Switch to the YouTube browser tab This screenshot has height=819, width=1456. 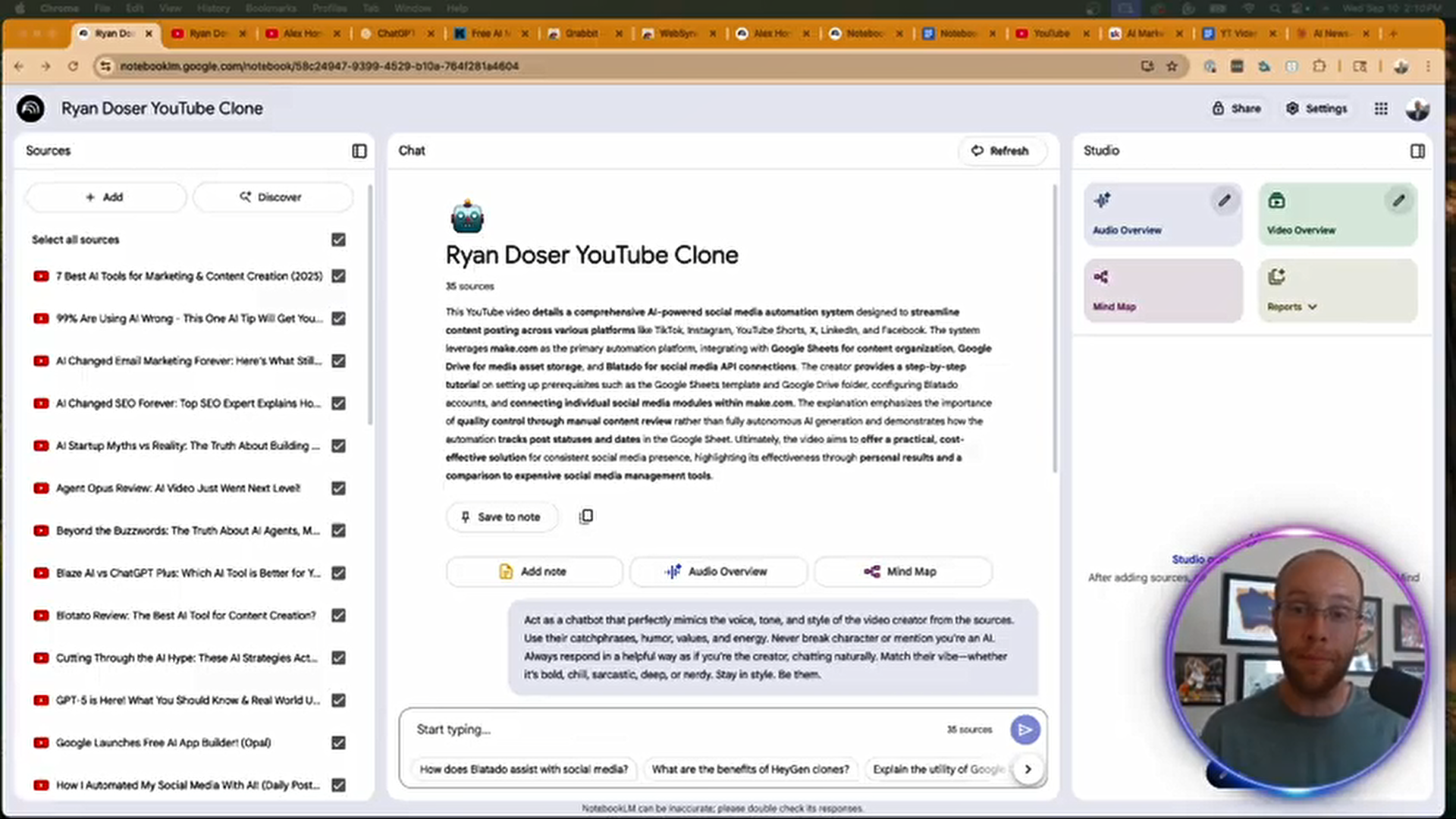(1051, 33)
